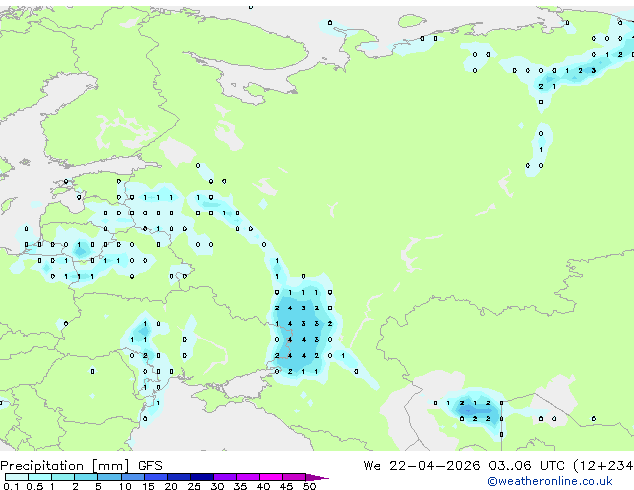
Task: Click the "20" legend scale label
Action: (x=171, y=486)
